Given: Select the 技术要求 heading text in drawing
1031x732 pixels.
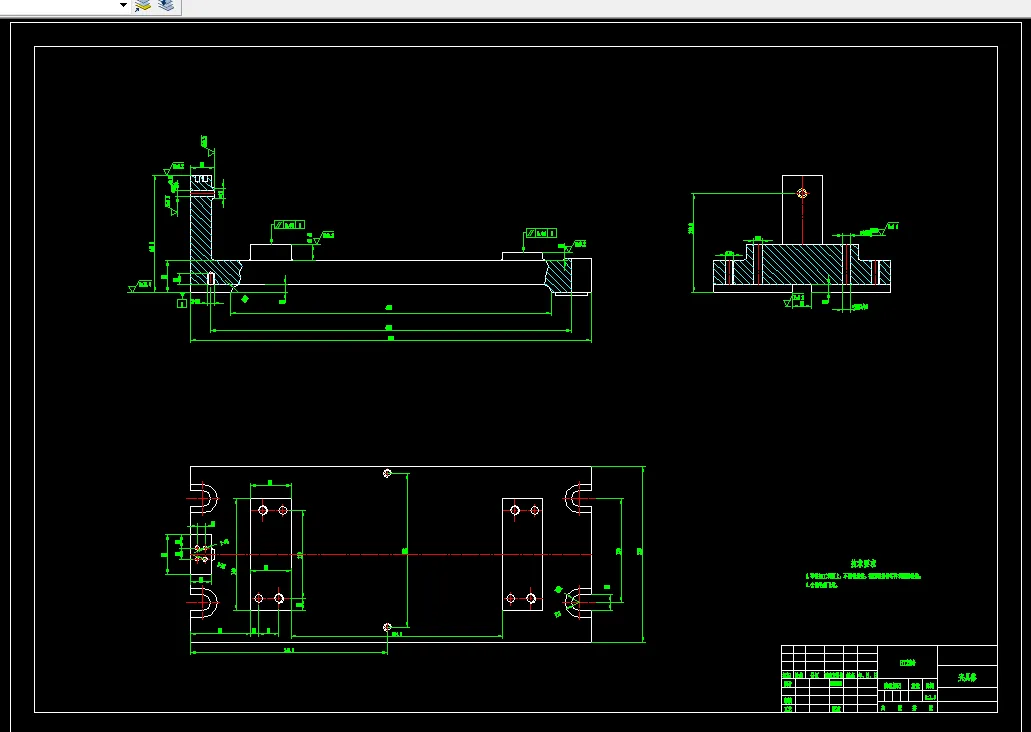Looking at the screenshot, I should point(863,564).
